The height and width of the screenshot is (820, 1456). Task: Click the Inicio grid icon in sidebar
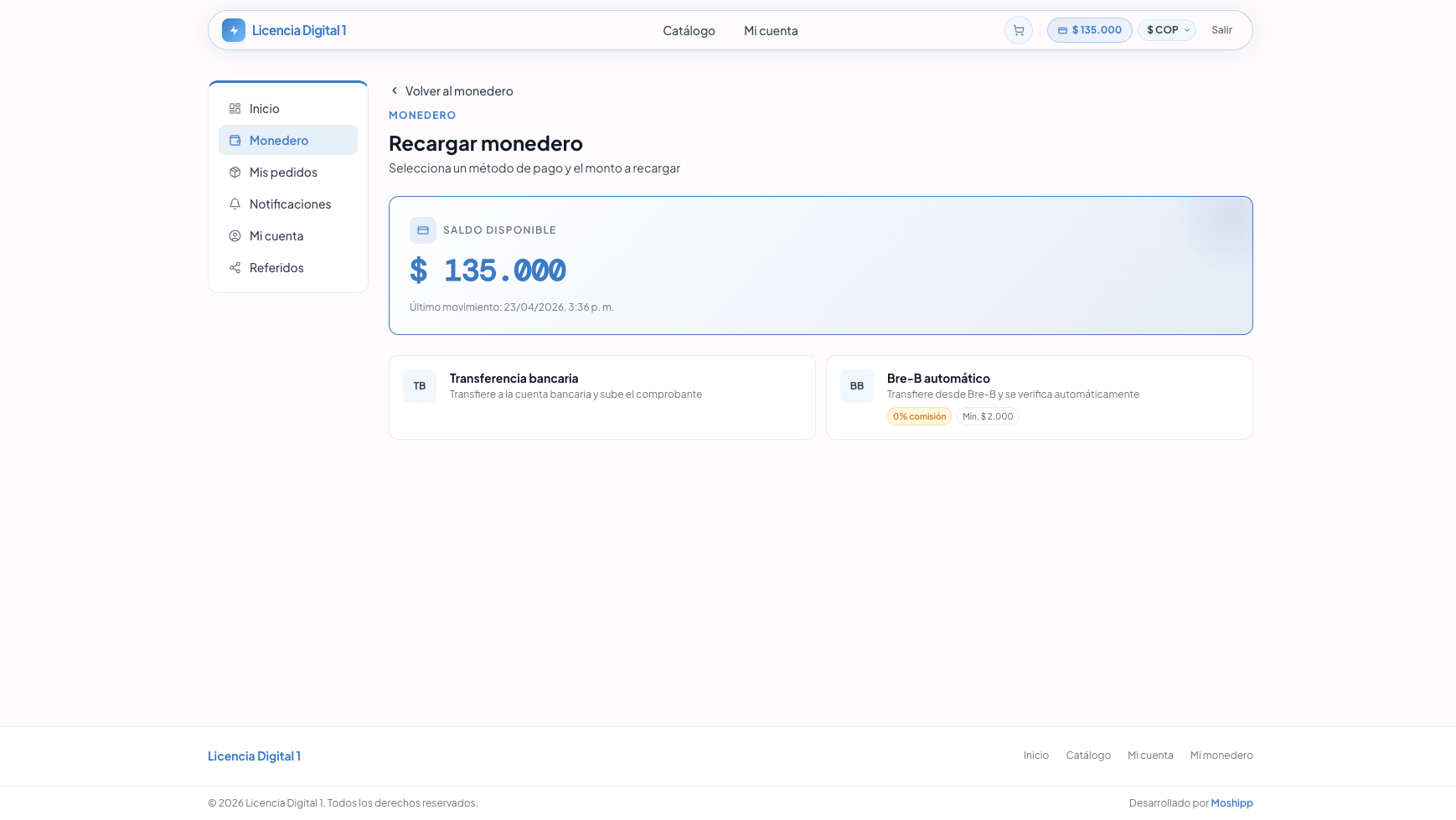tap(235, 108)
